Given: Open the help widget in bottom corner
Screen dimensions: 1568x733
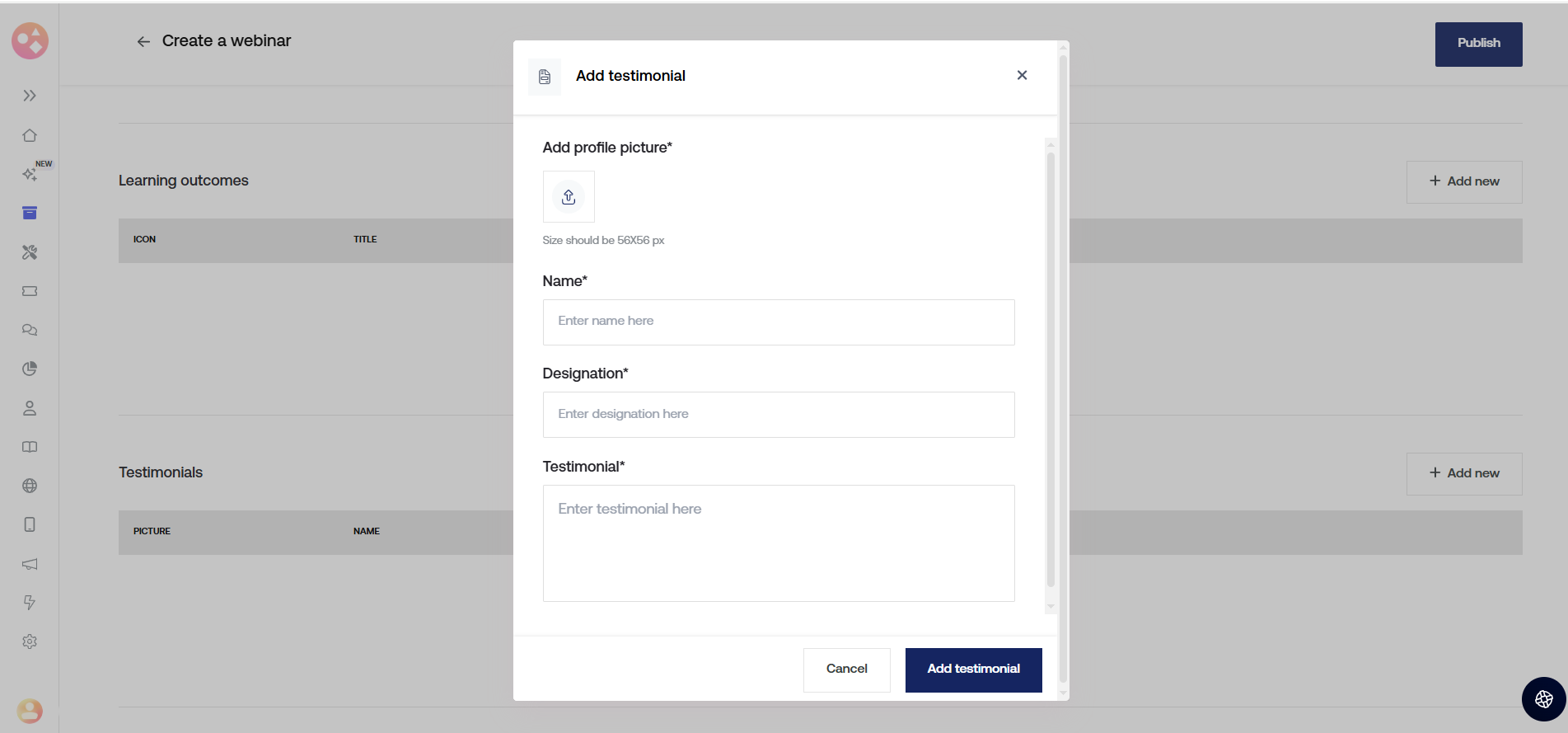Looking at the screenshot, I should [1543, 699].
